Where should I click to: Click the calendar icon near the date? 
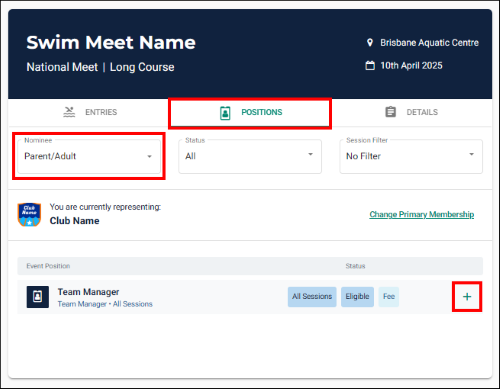click(x=370, y=65)
